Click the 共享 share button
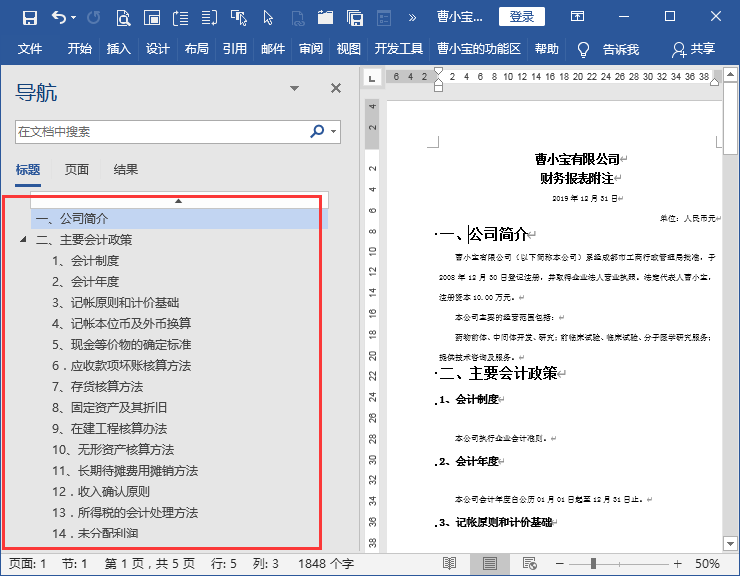The height and width of the screenshot is (576, 740). point(694,49)
